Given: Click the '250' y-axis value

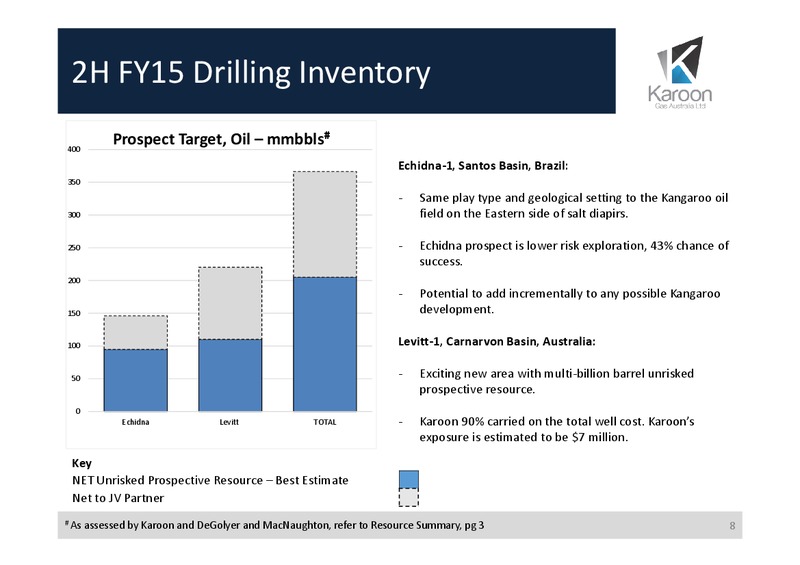Looking at the screenshot, I should [x=74, y=248].
